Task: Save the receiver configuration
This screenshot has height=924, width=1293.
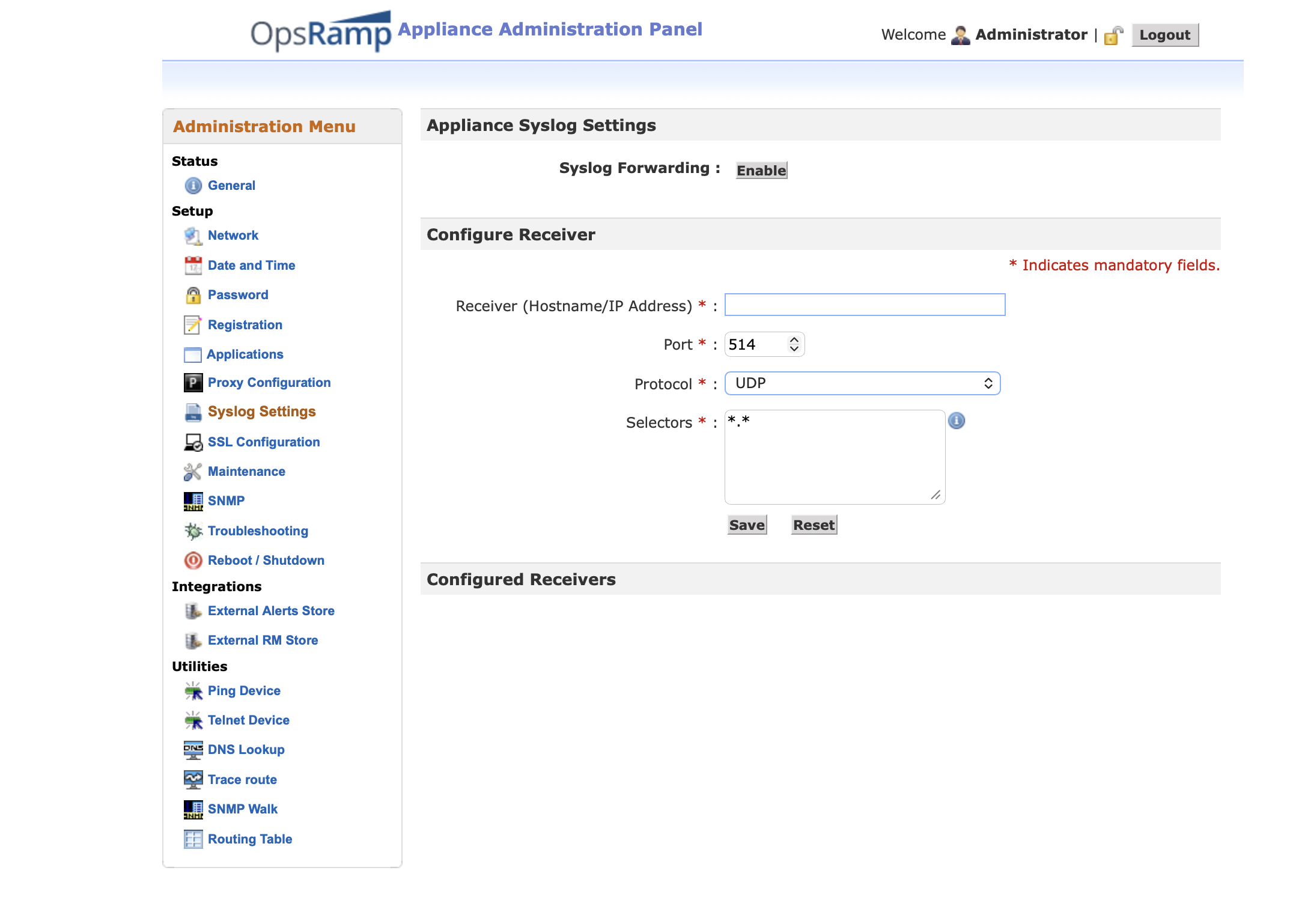Action: pos(747,525)
